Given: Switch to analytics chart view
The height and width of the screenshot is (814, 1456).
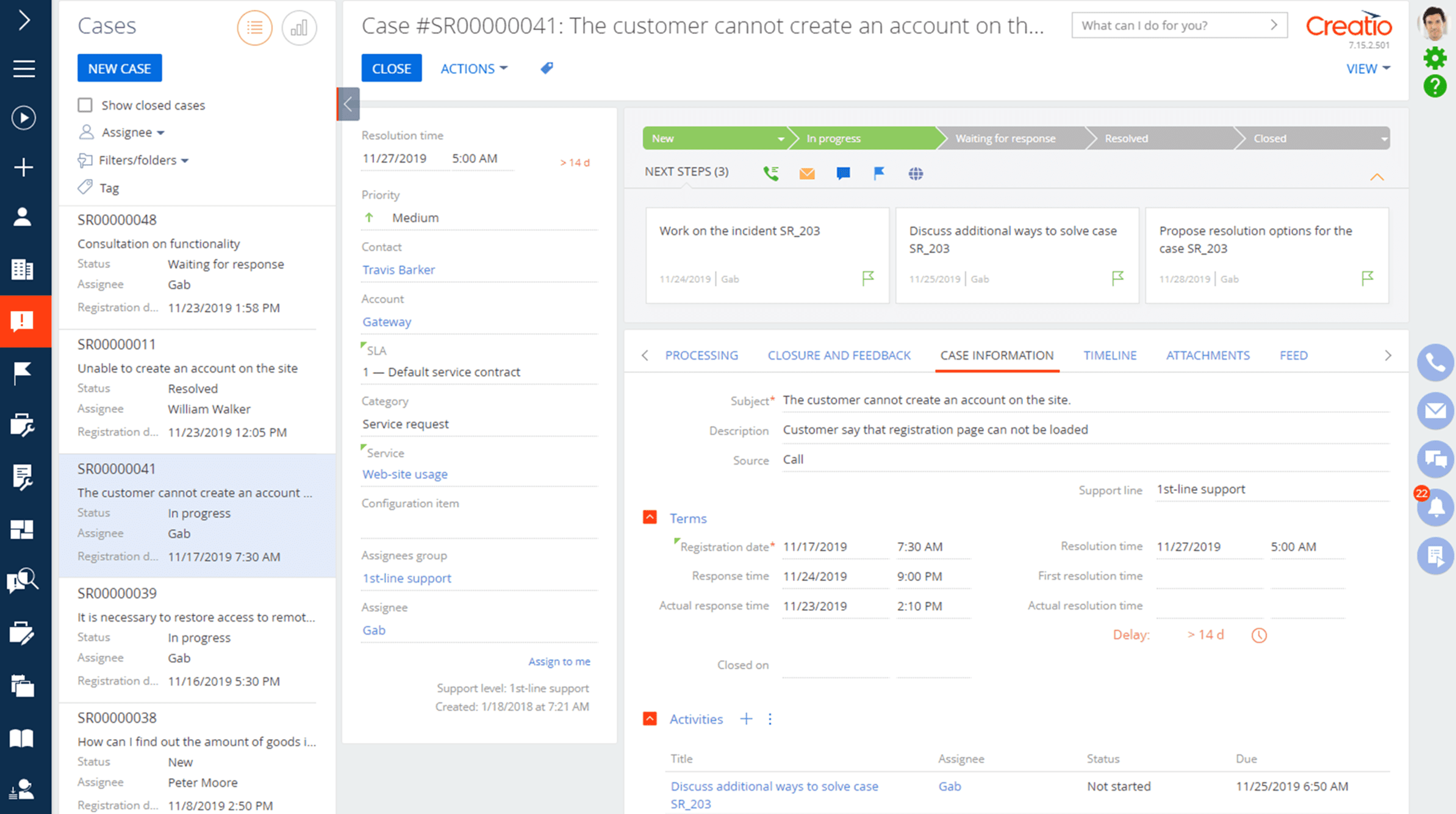Looking at the screenshot, I should click(x=299, y=27).
